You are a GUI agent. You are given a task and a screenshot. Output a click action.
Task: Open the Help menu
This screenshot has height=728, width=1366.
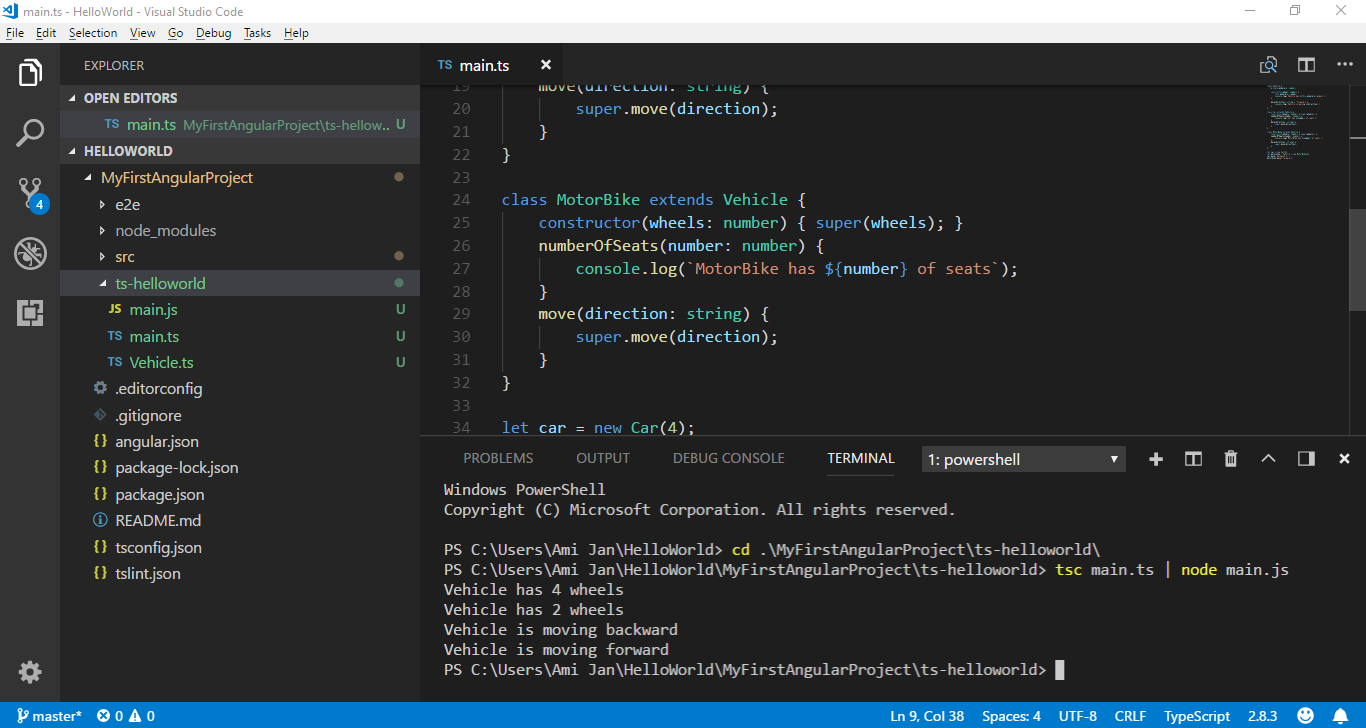point(296,33)
